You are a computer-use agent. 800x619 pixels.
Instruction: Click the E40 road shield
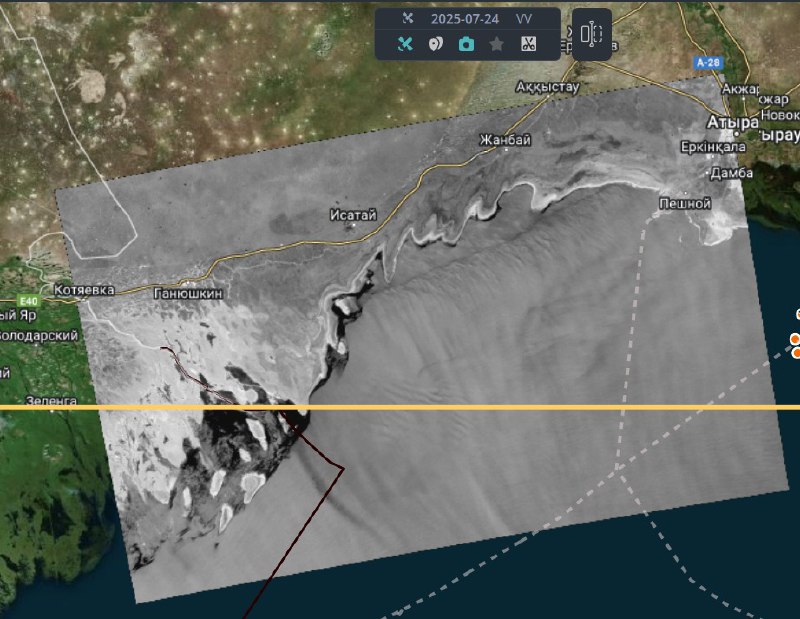(x=28, y=301)
